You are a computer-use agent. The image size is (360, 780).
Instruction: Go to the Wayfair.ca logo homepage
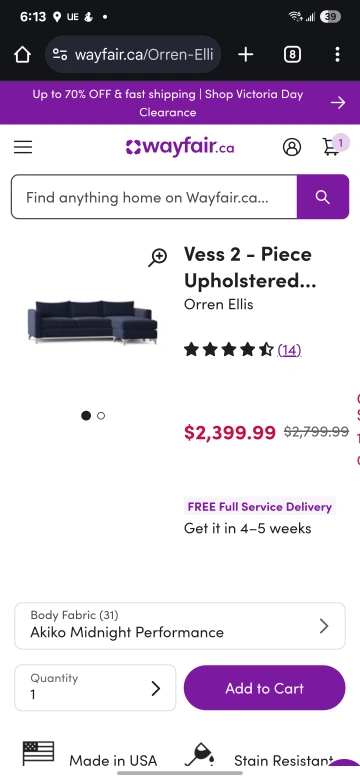click(x=180, y=147)
